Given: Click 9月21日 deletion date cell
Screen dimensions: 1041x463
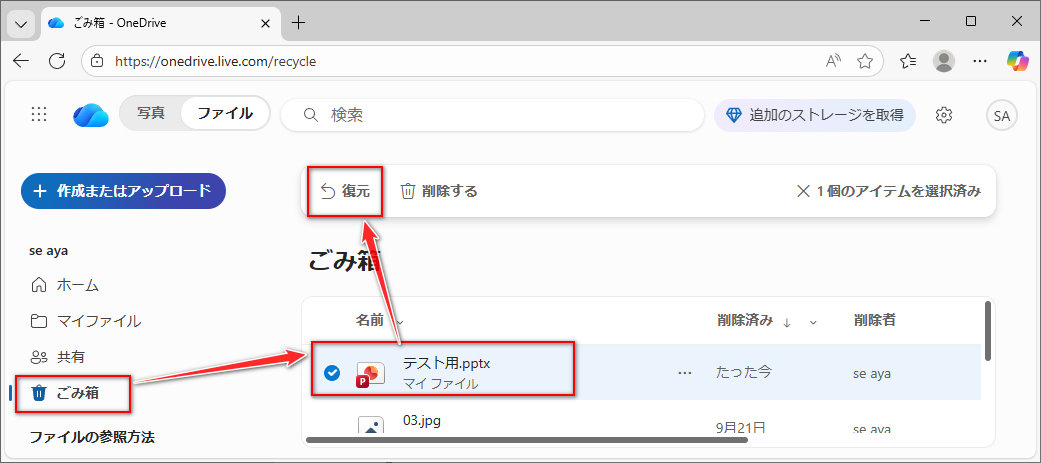Looking at the screenshot, I should tap(740, 427).
